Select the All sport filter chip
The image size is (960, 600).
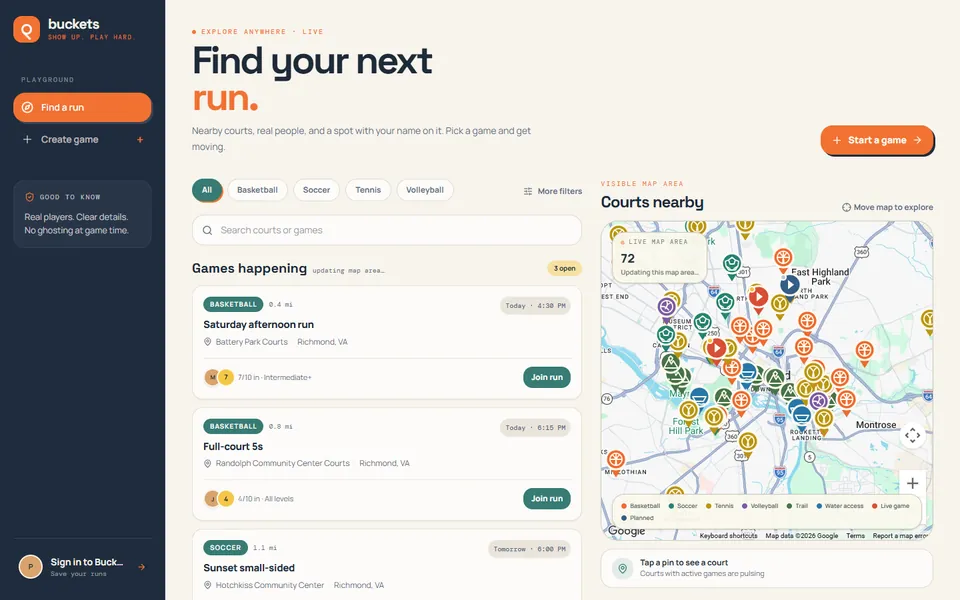207,190
